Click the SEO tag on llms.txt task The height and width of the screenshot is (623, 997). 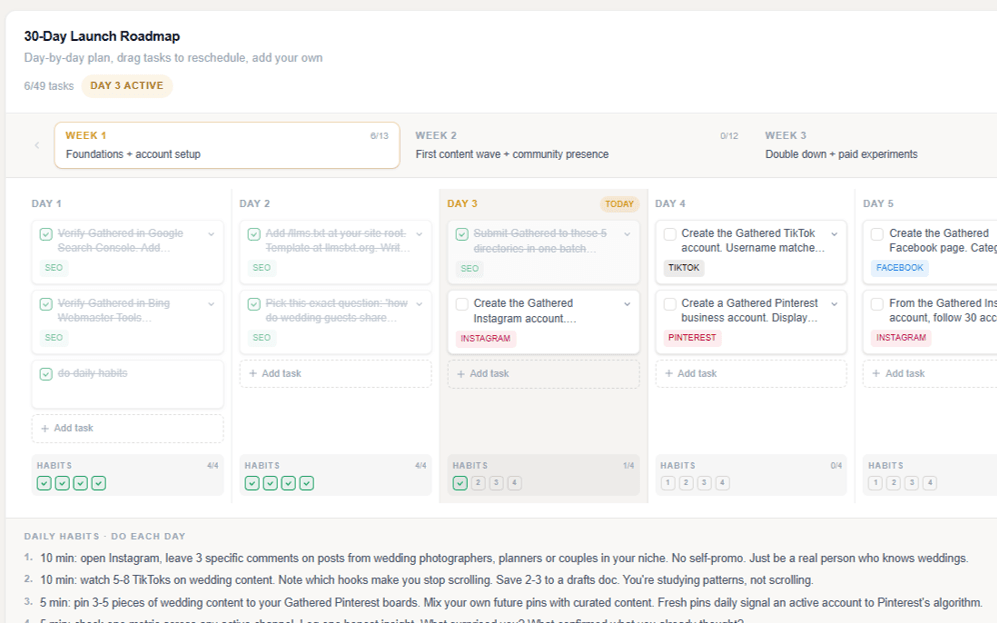click(261, 268)
